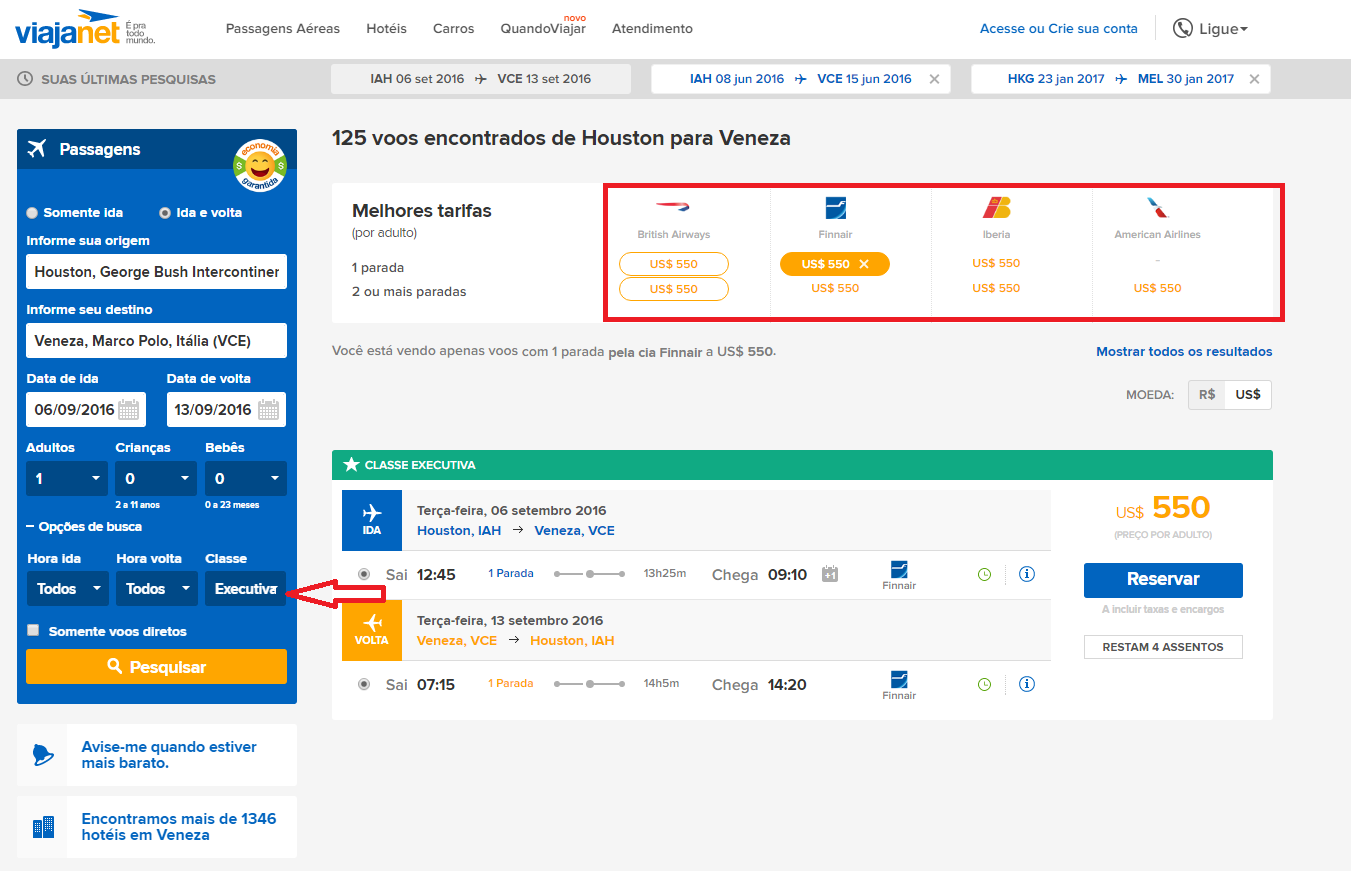1351x871 pixels.
Task: Click British Airways 1 parada US$ 550
Action: coord(674,264)
